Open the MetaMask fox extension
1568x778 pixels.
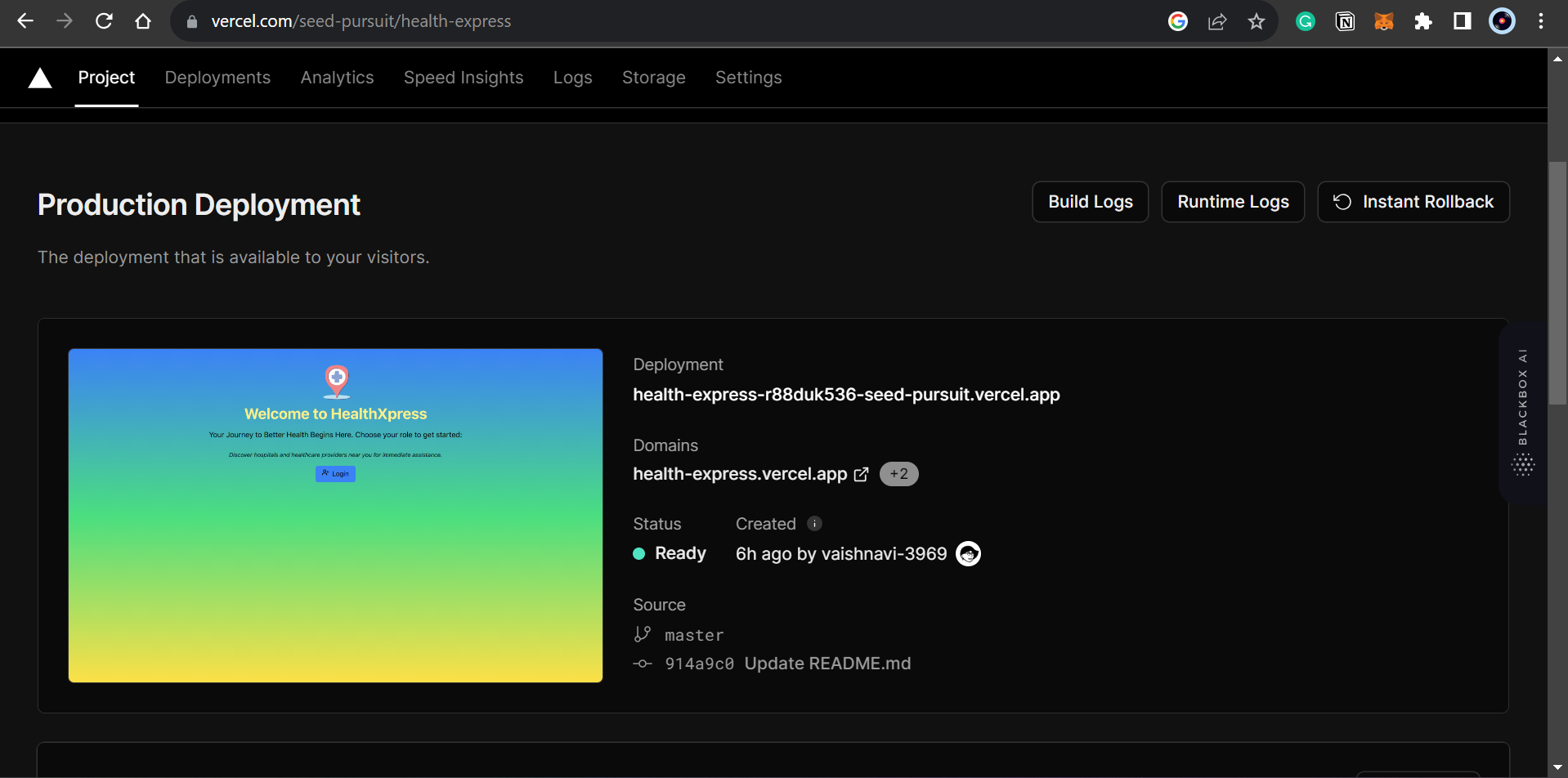click(x=1384, y=21)
